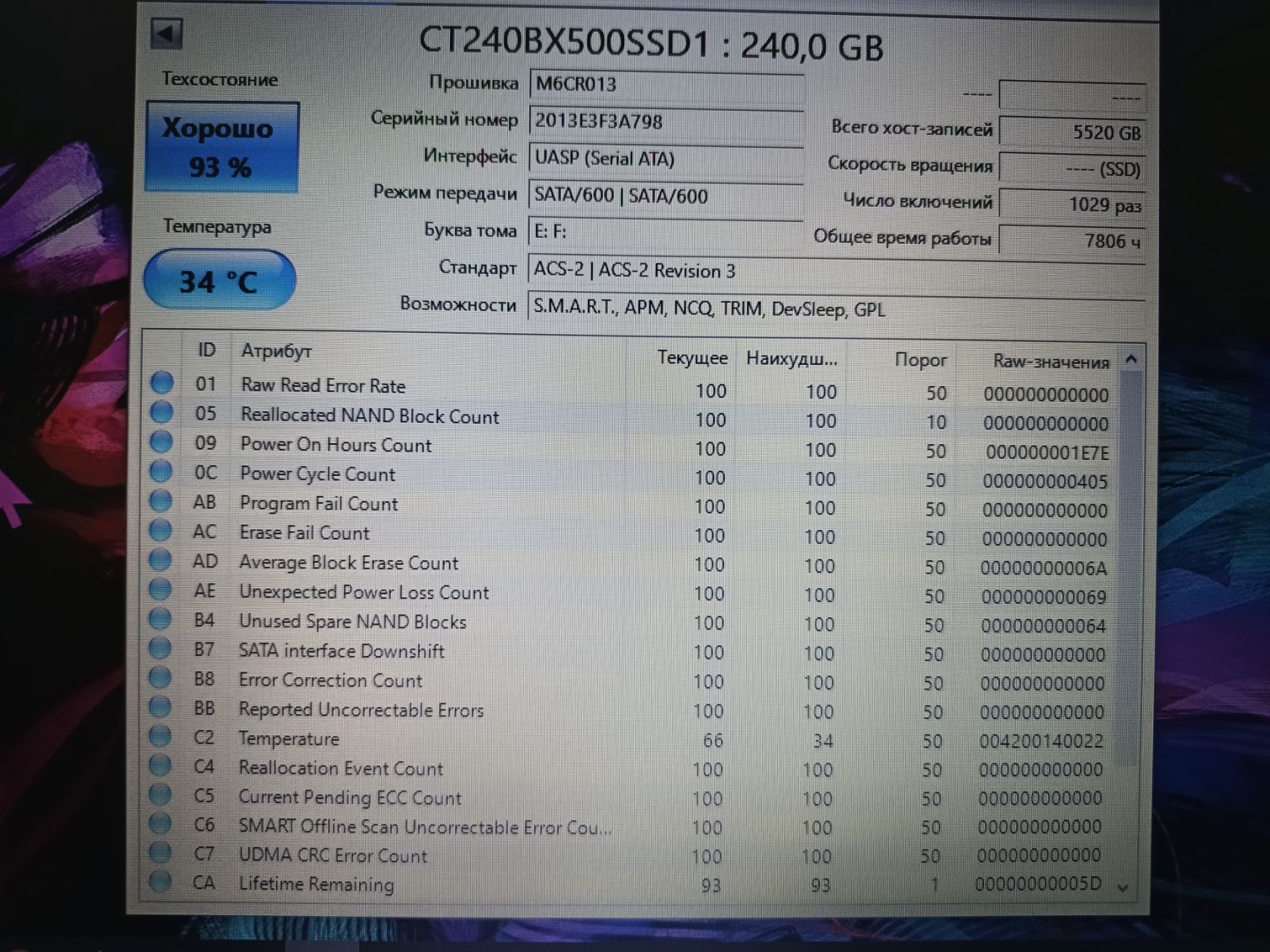Sort by the Атрибут column header

pyautogui.click(x=276, y=351)
